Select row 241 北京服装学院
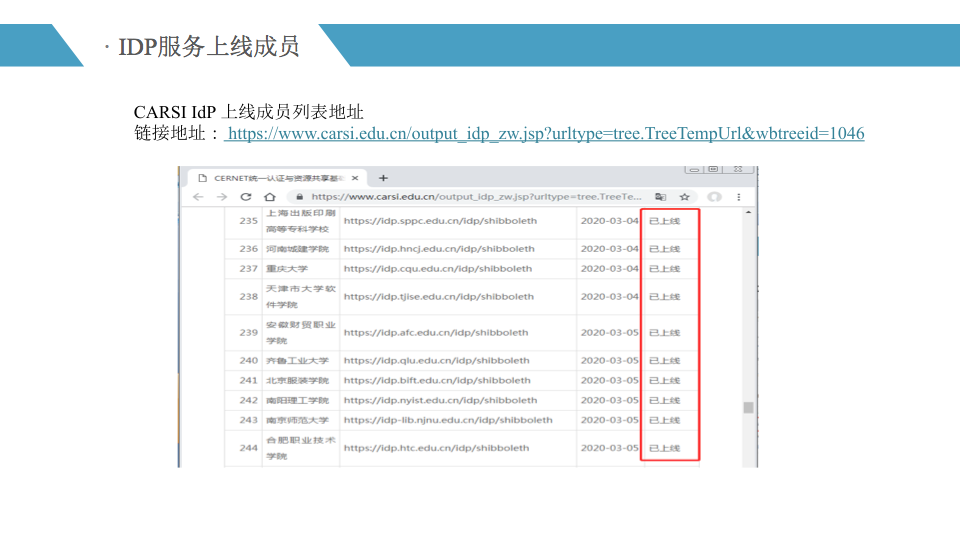 pyautogui.click(x=297, y=381)
